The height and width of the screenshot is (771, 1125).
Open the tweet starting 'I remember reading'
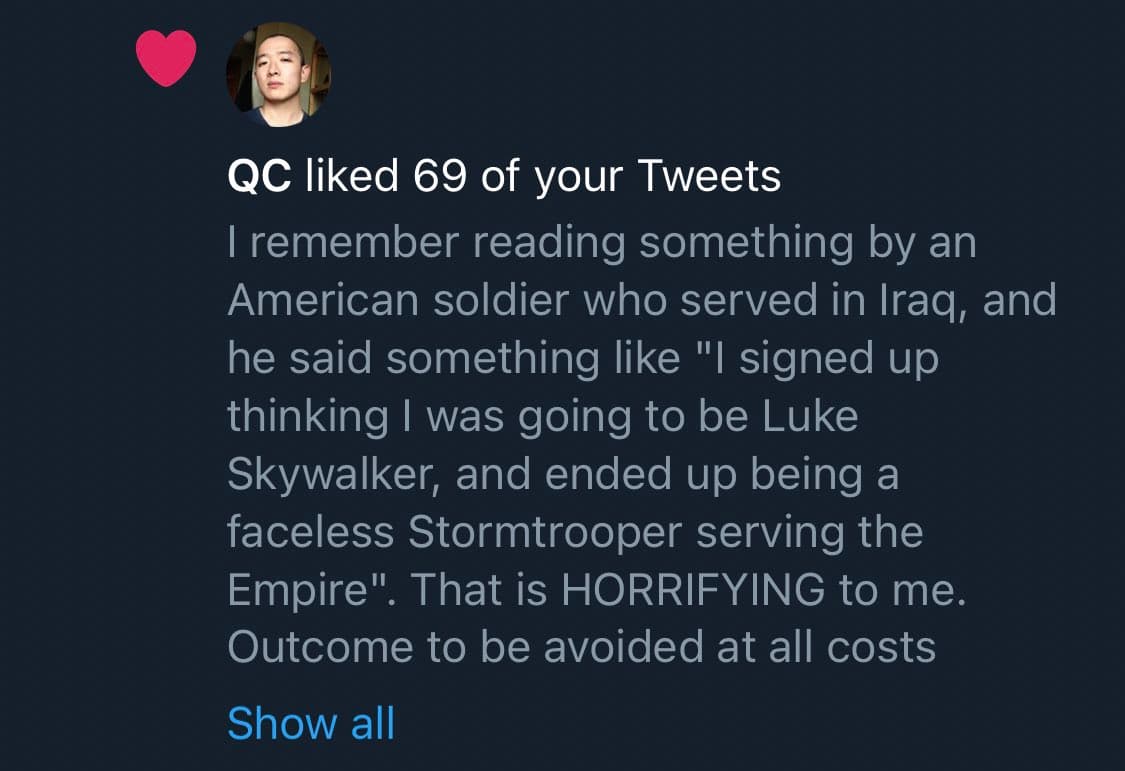(x=600, y=243)
